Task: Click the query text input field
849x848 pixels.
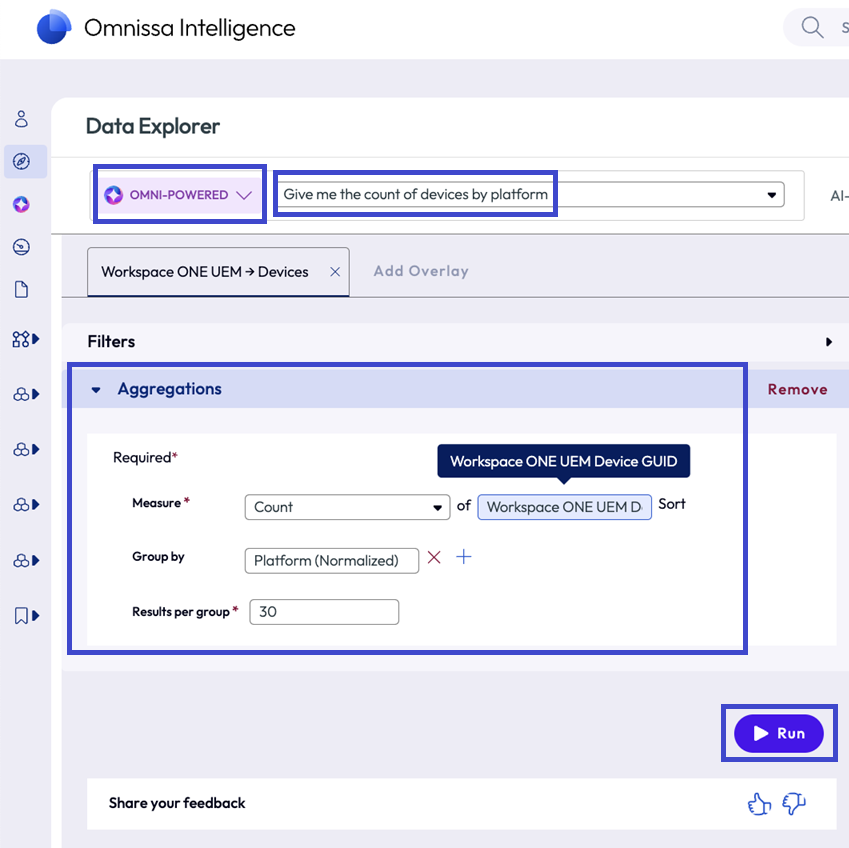Action: click(530, 194)
